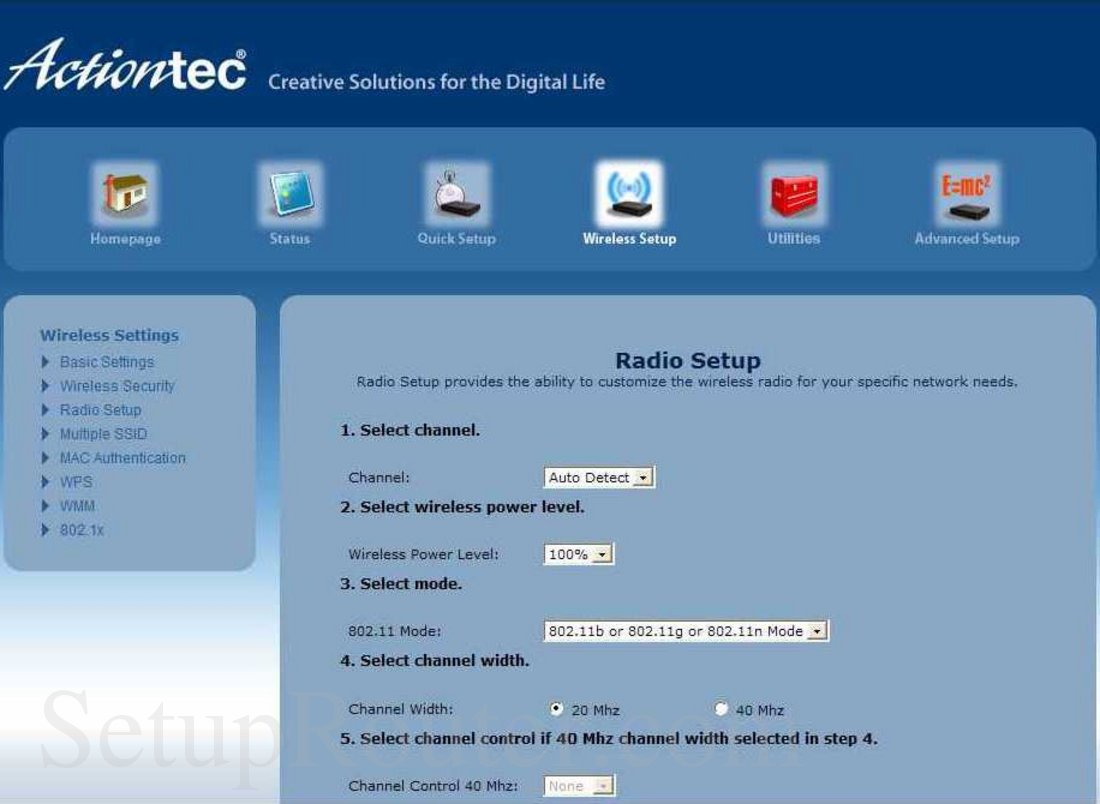Open the Wireless Security settings link
Screen dimensions: 1100x804
pos(116,386)
